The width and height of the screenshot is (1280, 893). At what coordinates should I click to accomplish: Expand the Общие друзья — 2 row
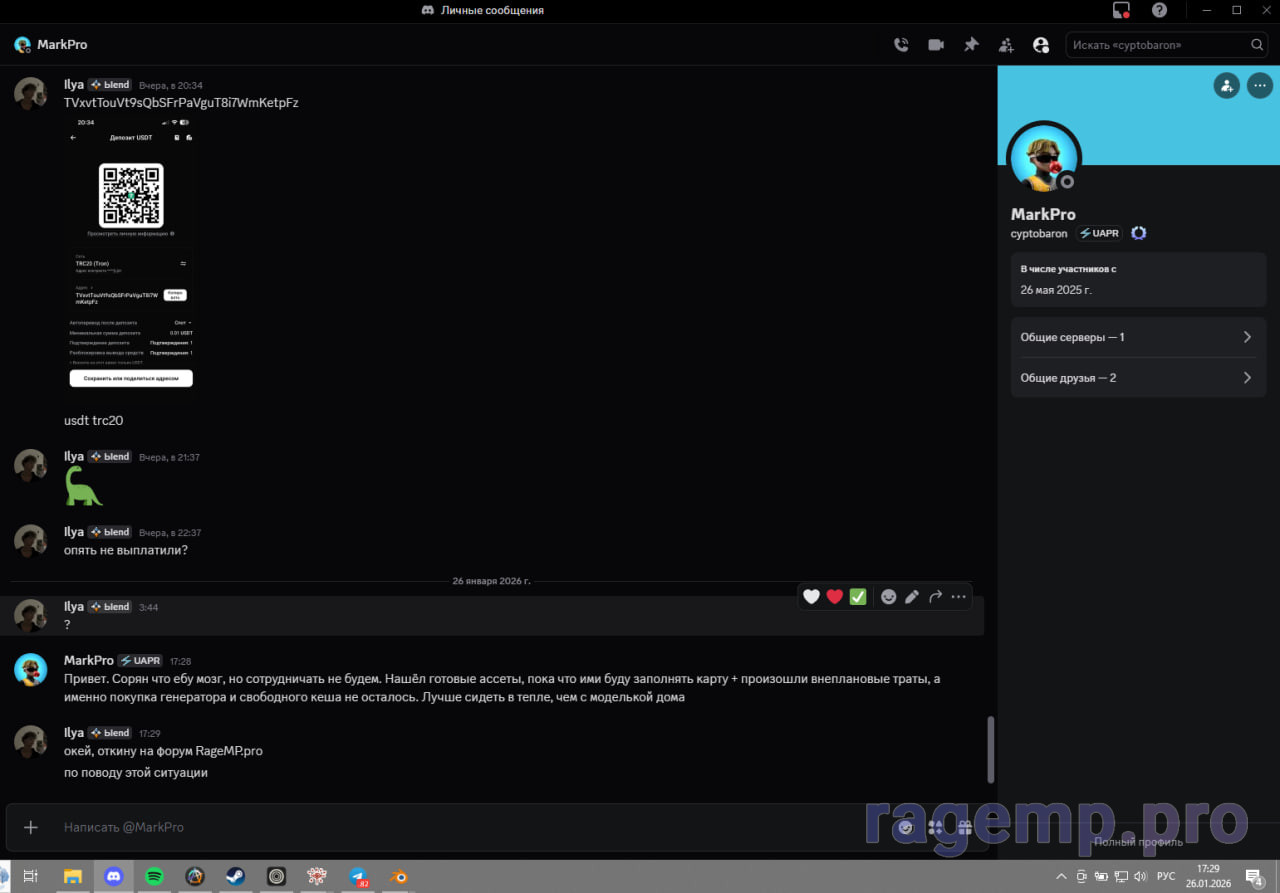(x=1138, y=378)
